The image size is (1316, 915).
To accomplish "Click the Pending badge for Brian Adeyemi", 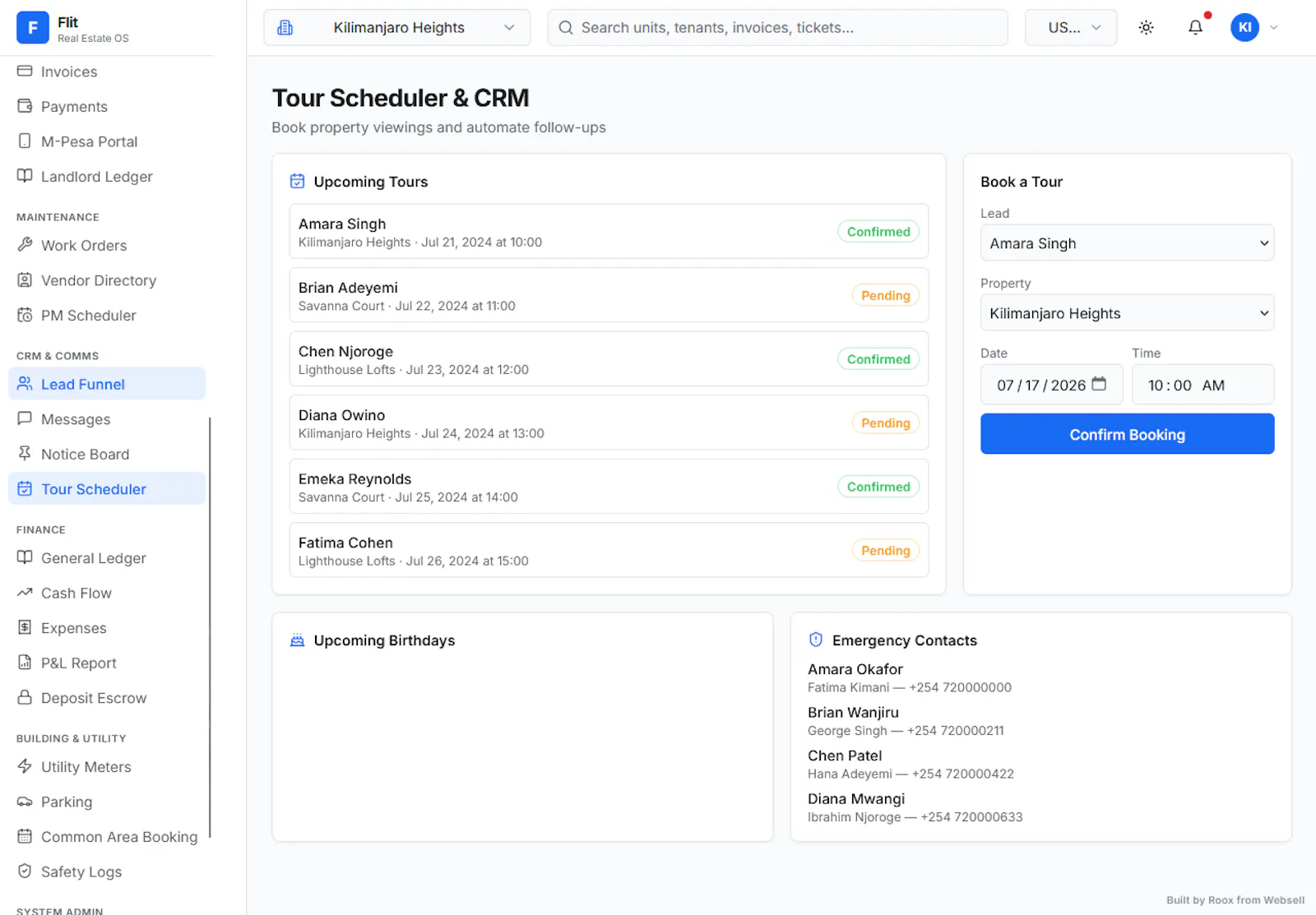I will point(885,295).
